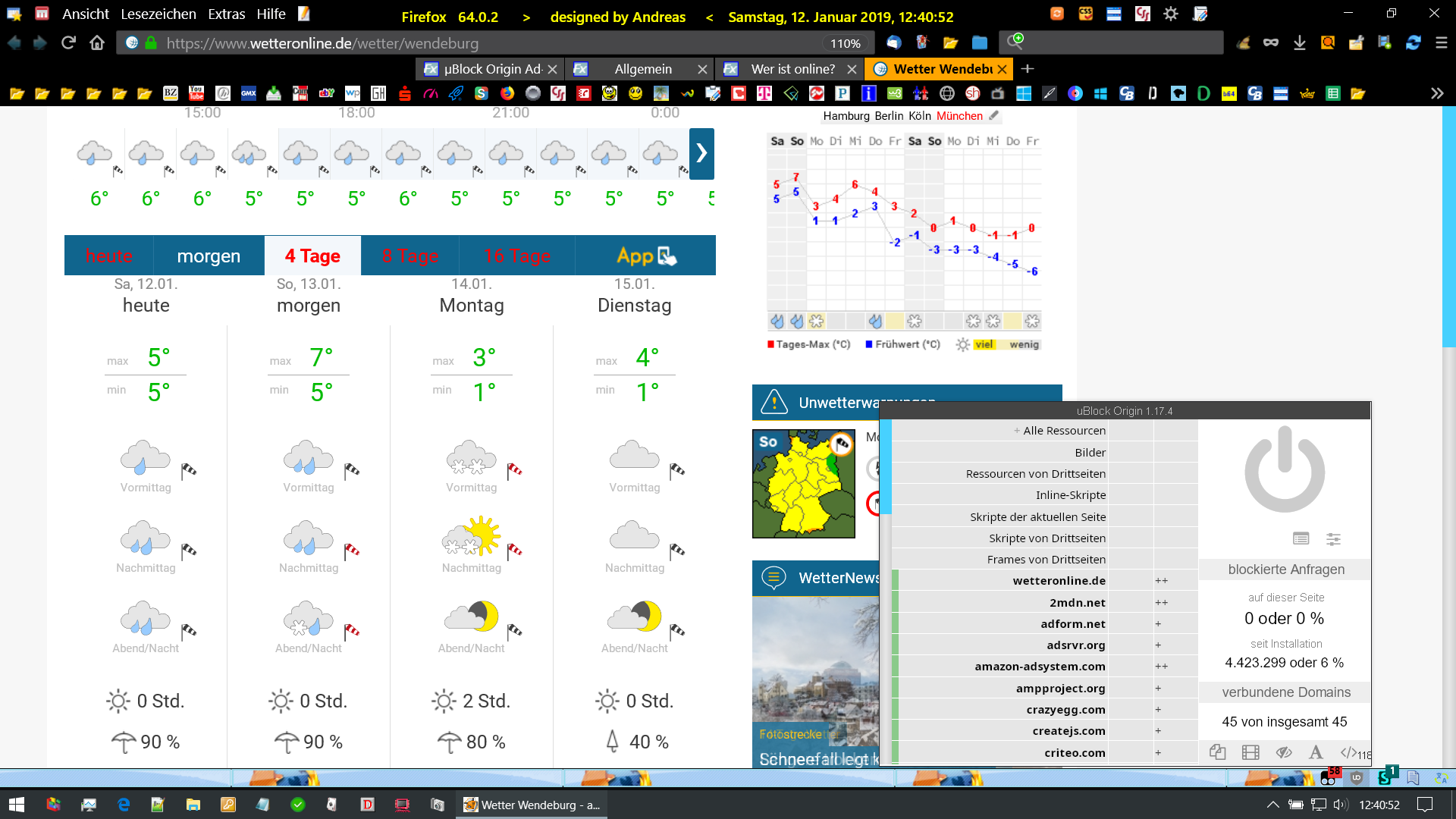Toggle remote fonts blocking A icon

coord(1316,752)
